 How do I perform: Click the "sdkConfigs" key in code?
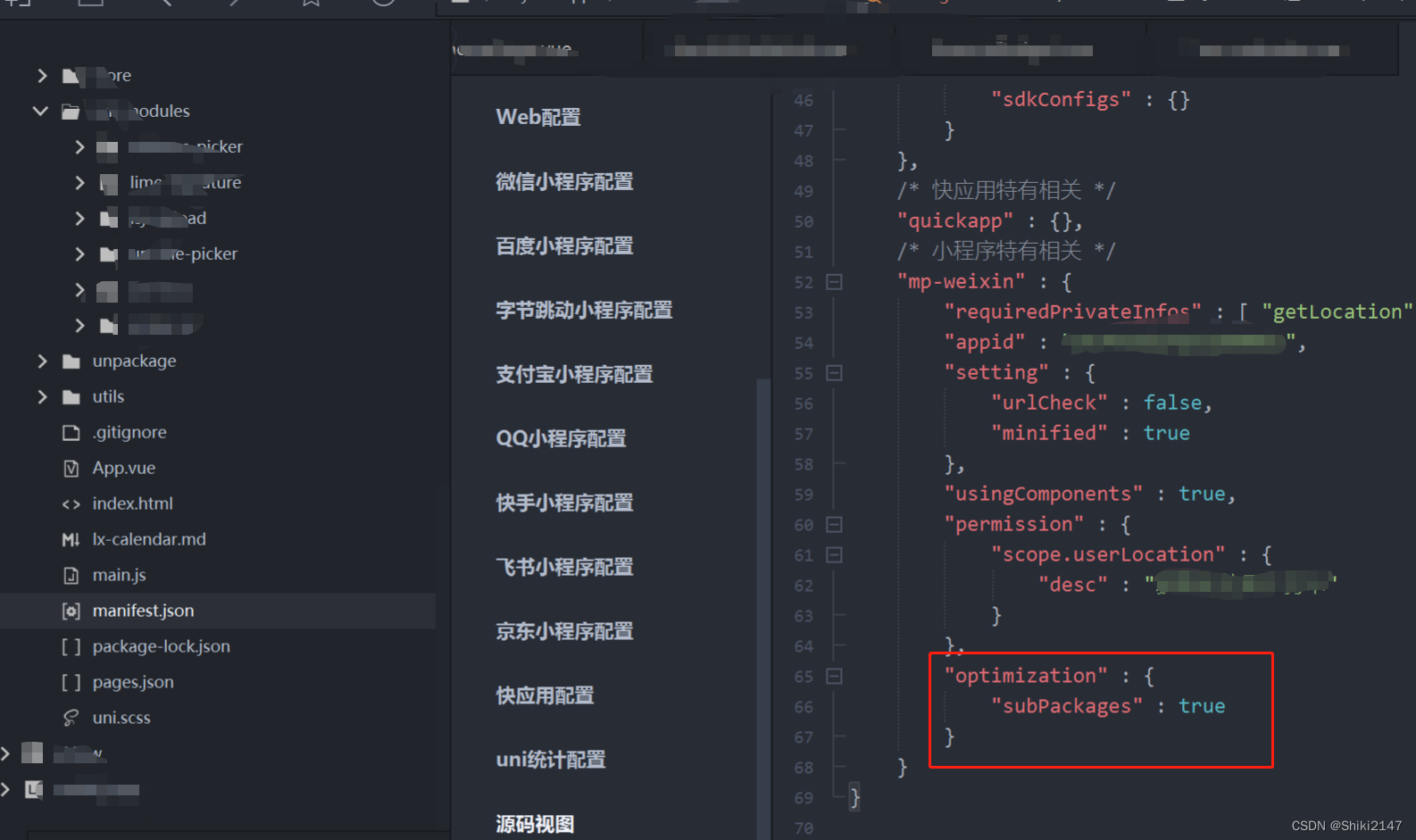click(1061, 99)
